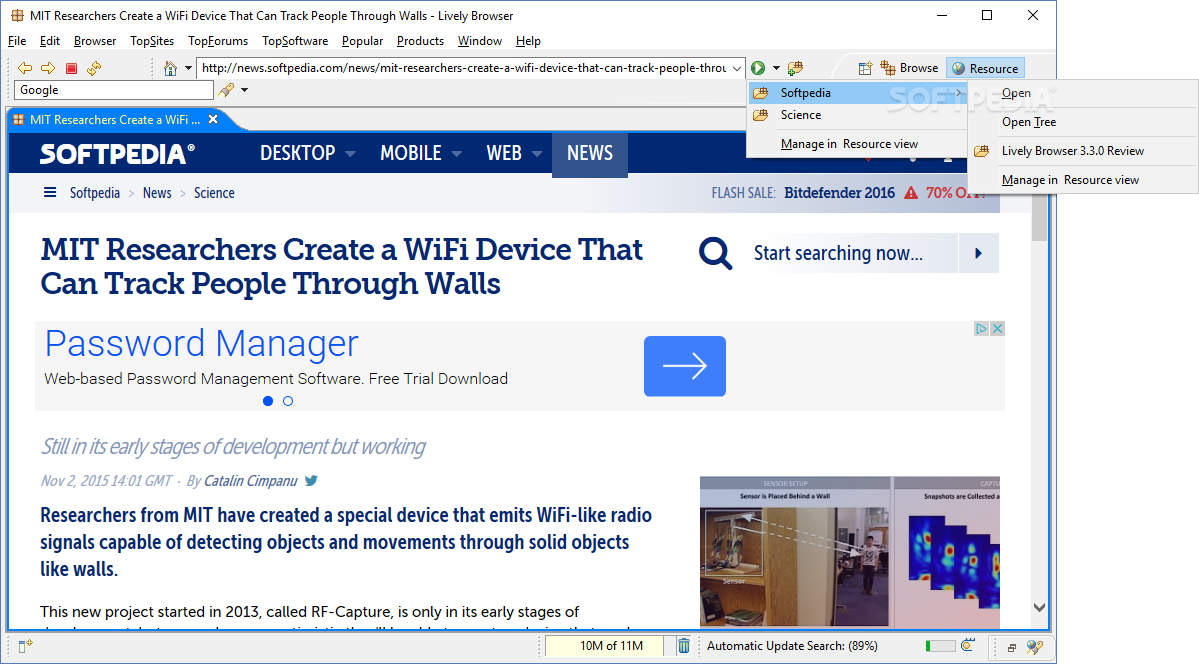Click the NEWS navigation tab
Image resolution: width=1199 pixels, height=664 pixels.
pos(590,154)
